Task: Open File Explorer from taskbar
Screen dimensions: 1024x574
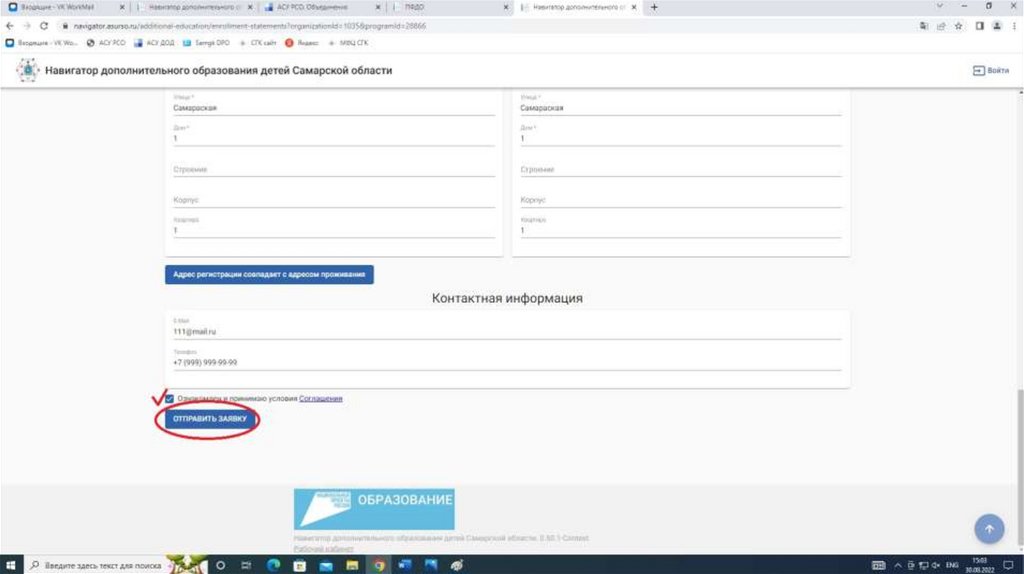Action: tap(352, 565)
